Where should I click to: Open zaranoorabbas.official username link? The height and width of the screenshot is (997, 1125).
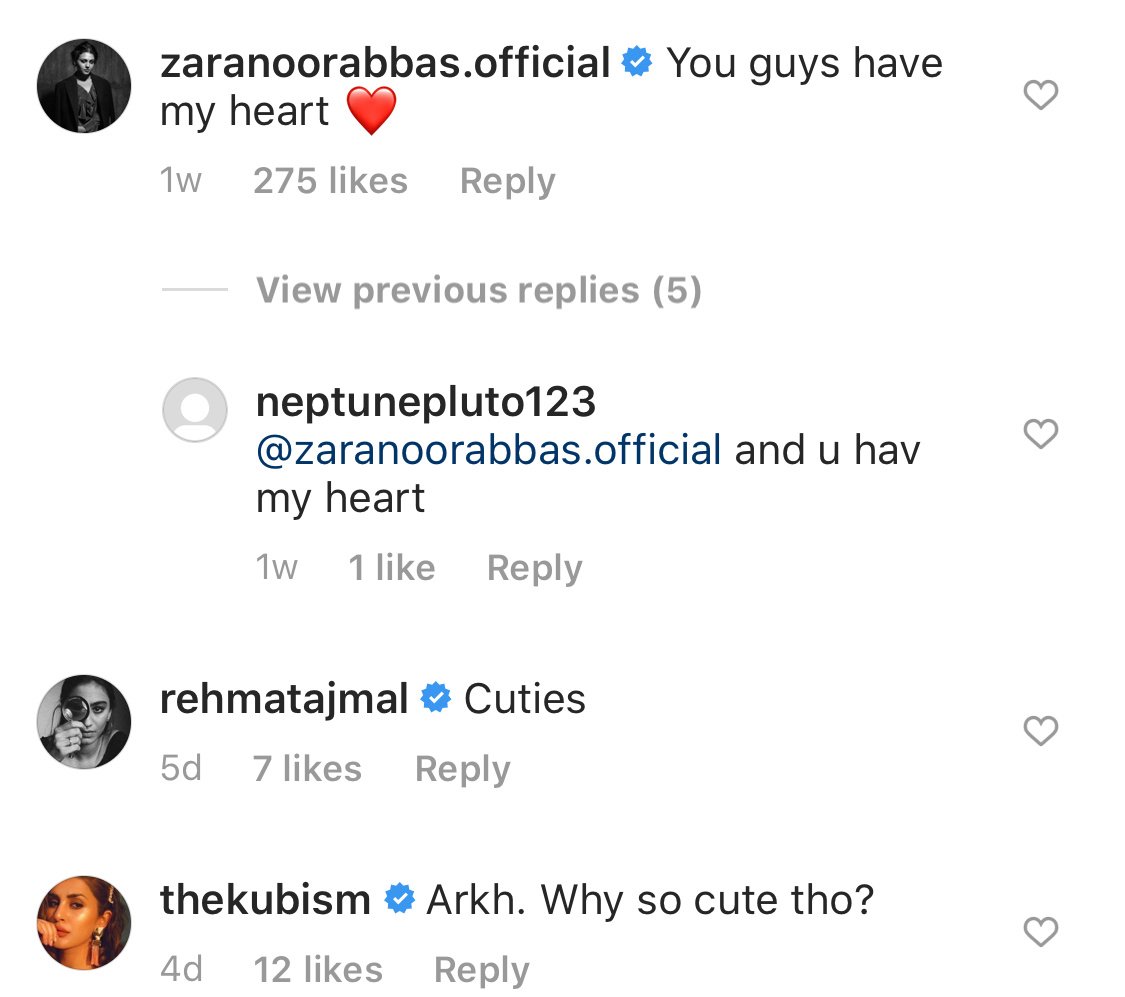point(385,64)
